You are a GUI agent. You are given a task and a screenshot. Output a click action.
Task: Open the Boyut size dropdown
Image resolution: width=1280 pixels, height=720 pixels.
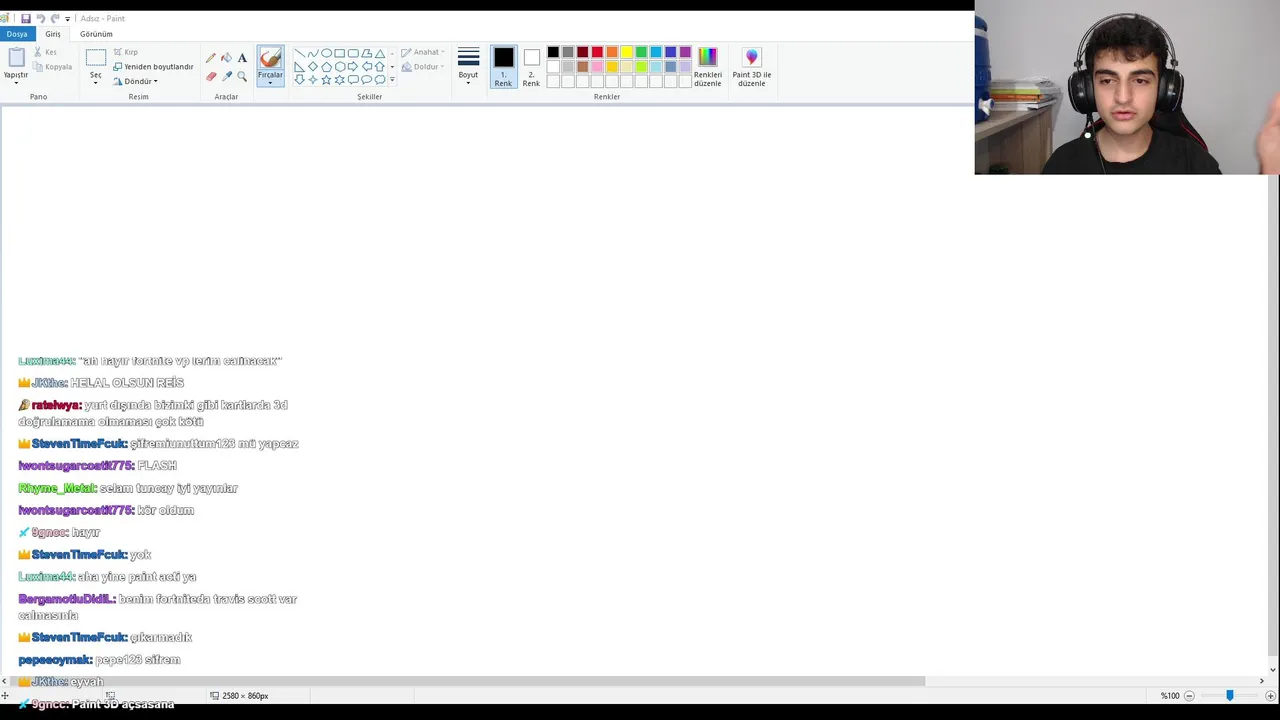tap(468, 67)
